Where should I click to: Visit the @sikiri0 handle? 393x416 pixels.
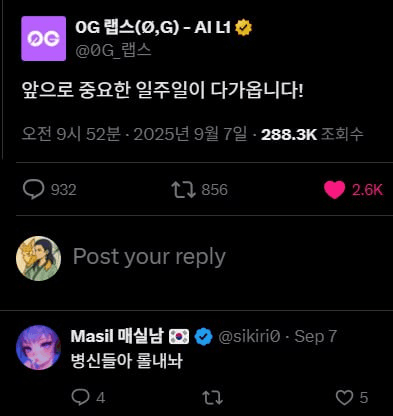tap(249, 336)
